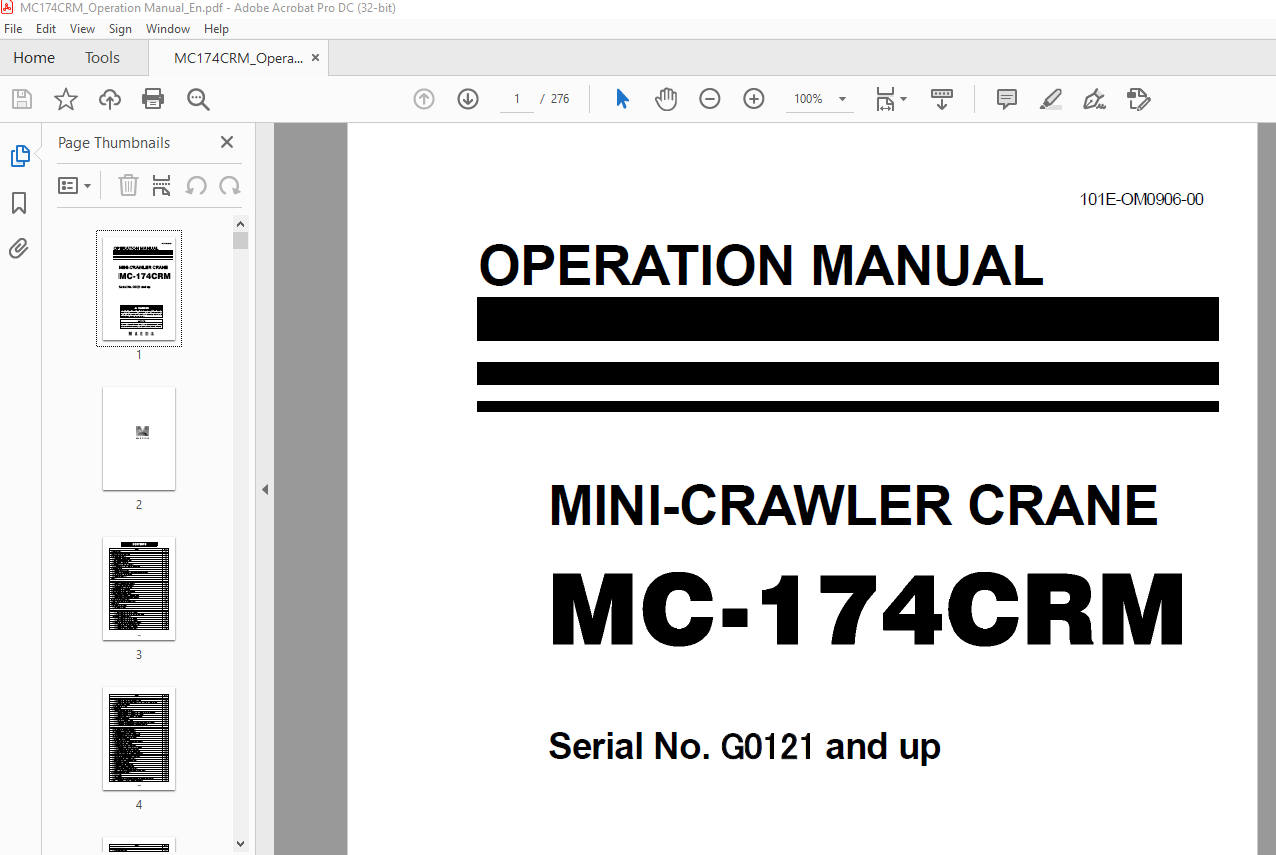Select page 2 thumbnail

pos(139,438)
